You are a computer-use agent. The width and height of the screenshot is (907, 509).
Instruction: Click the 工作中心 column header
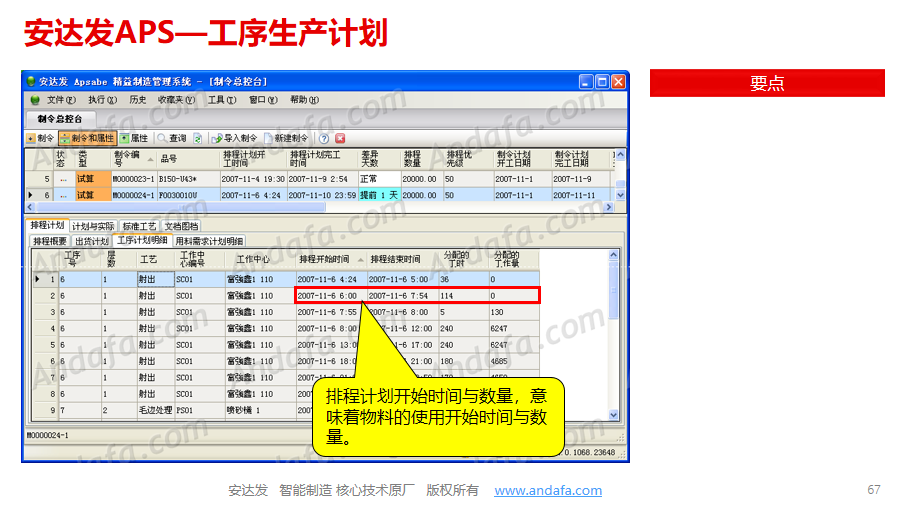click(x=260, y=259)
